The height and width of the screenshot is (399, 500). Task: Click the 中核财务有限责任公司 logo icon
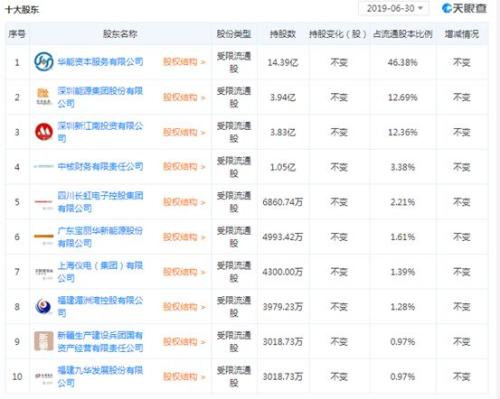[44, 166]
